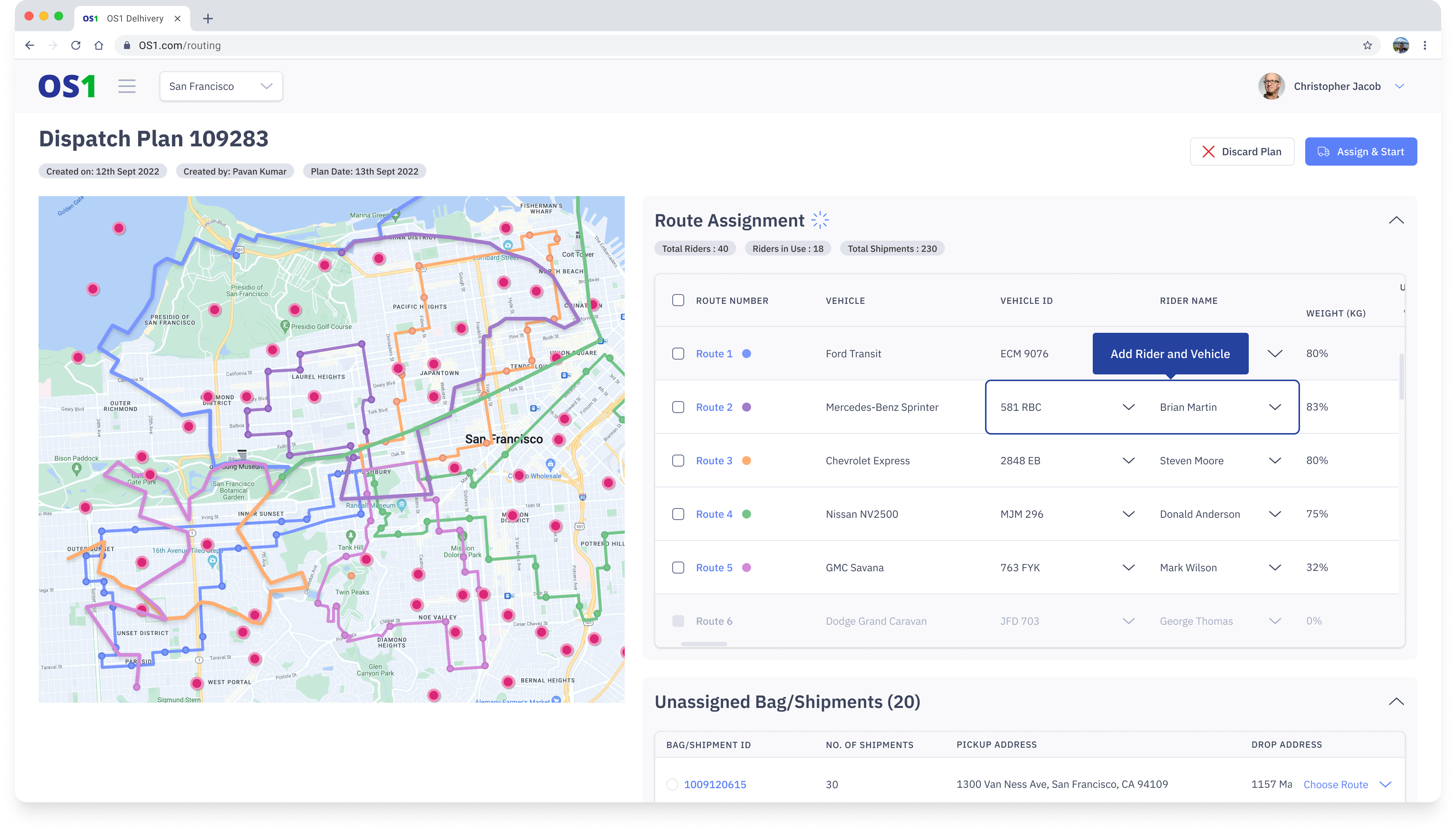Tick the Route 4 checkbox
Viewport: 1456px width, 832px height.
tap(678, 514)
